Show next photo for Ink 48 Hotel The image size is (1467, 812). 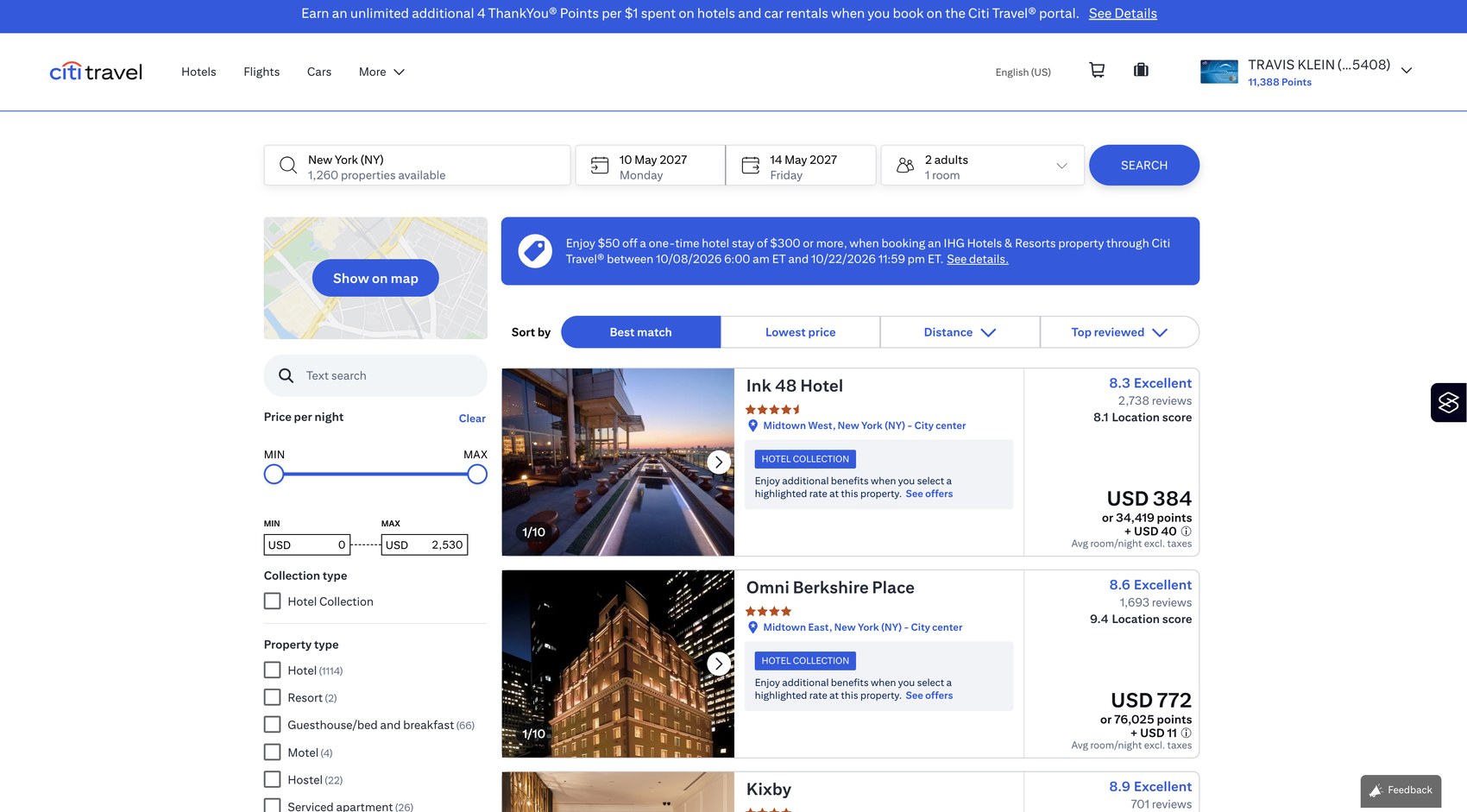coord(718,462)
